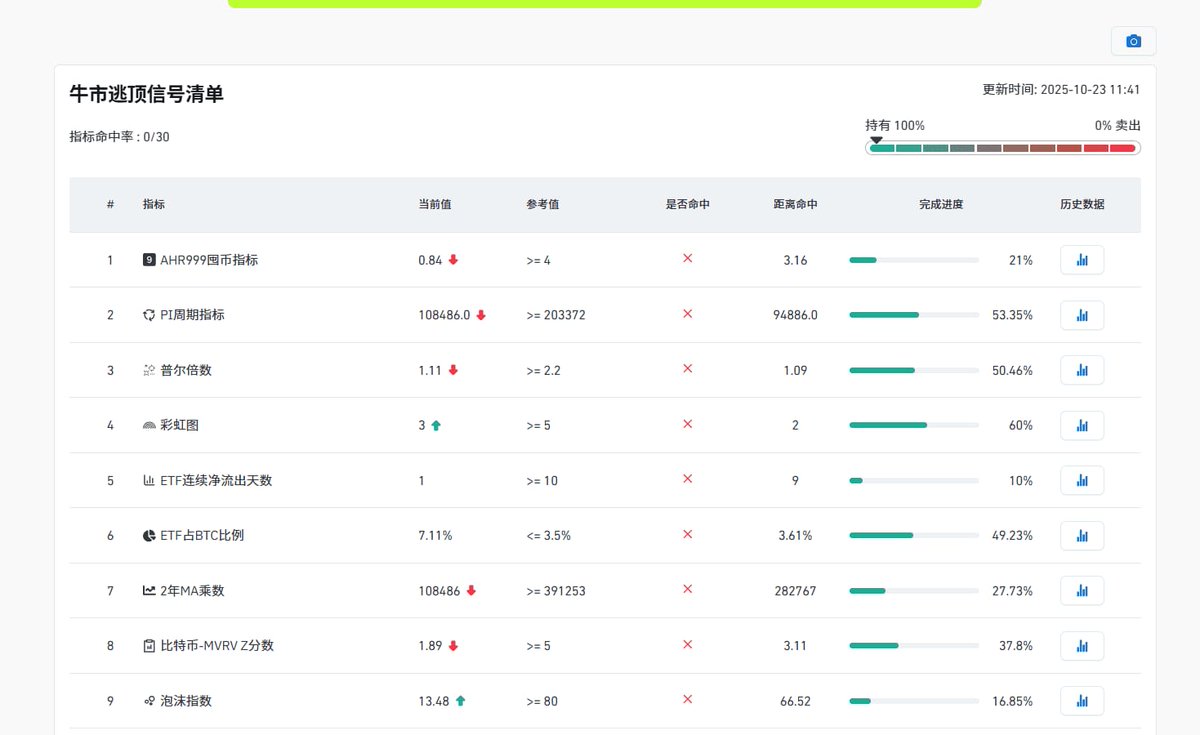
Task: Click the 彩虹图 indicator name
Action: [x=179, y=425]
